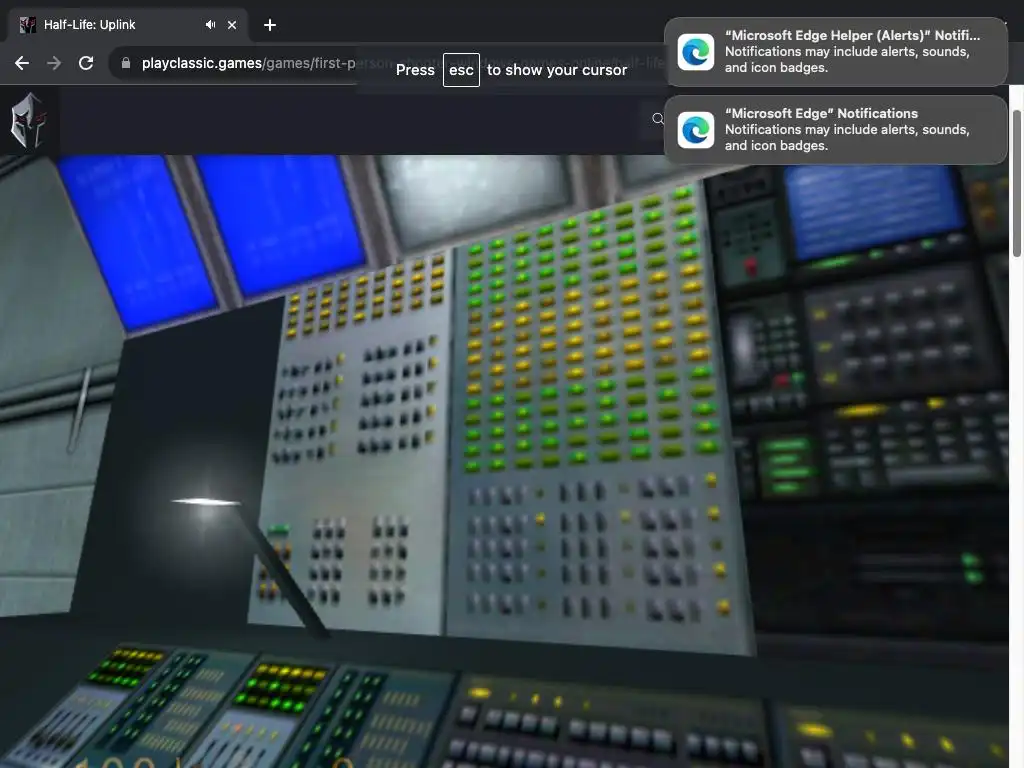Click the lock icon beside the URL

pyautogui.click(x=126, y=63)
